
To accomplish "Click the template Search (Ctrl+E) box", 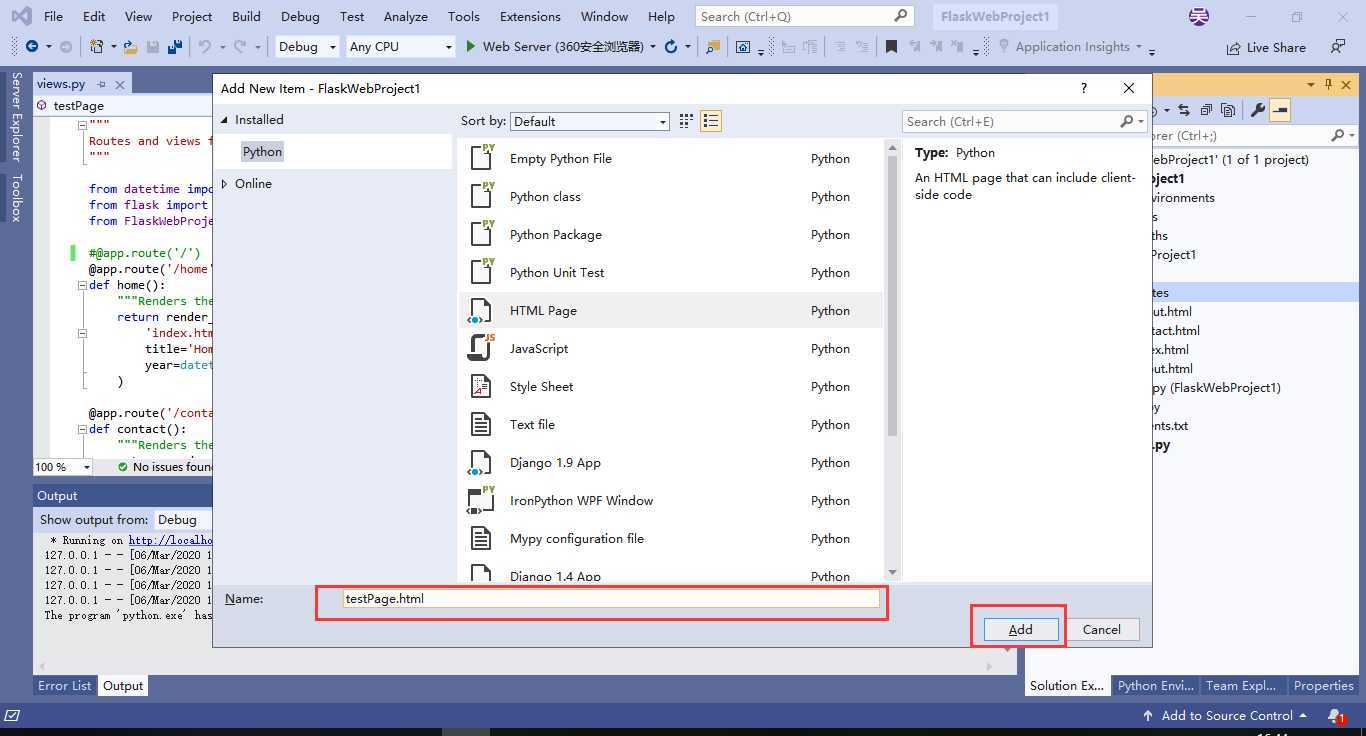I will (1024, 121).
